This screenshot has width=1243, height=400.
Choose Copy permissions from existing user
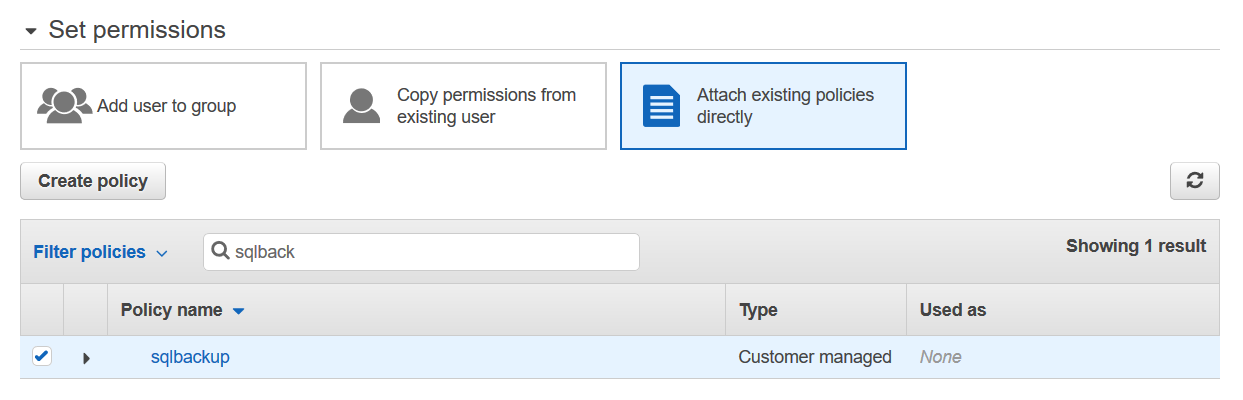coord(463,106)
